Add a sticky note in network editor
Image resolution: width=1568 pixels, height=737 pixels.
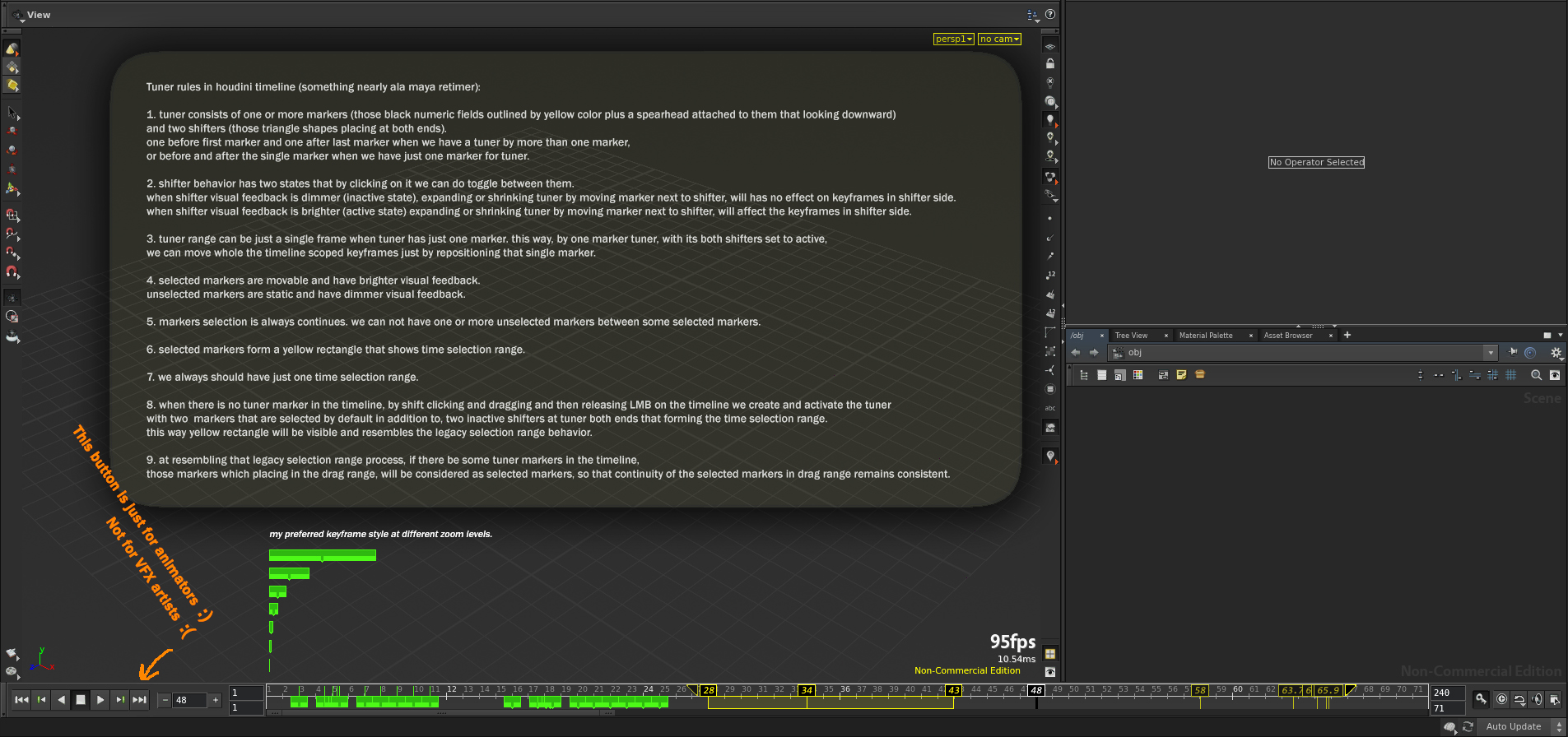pyautogui.click(x=1181, y=375)
